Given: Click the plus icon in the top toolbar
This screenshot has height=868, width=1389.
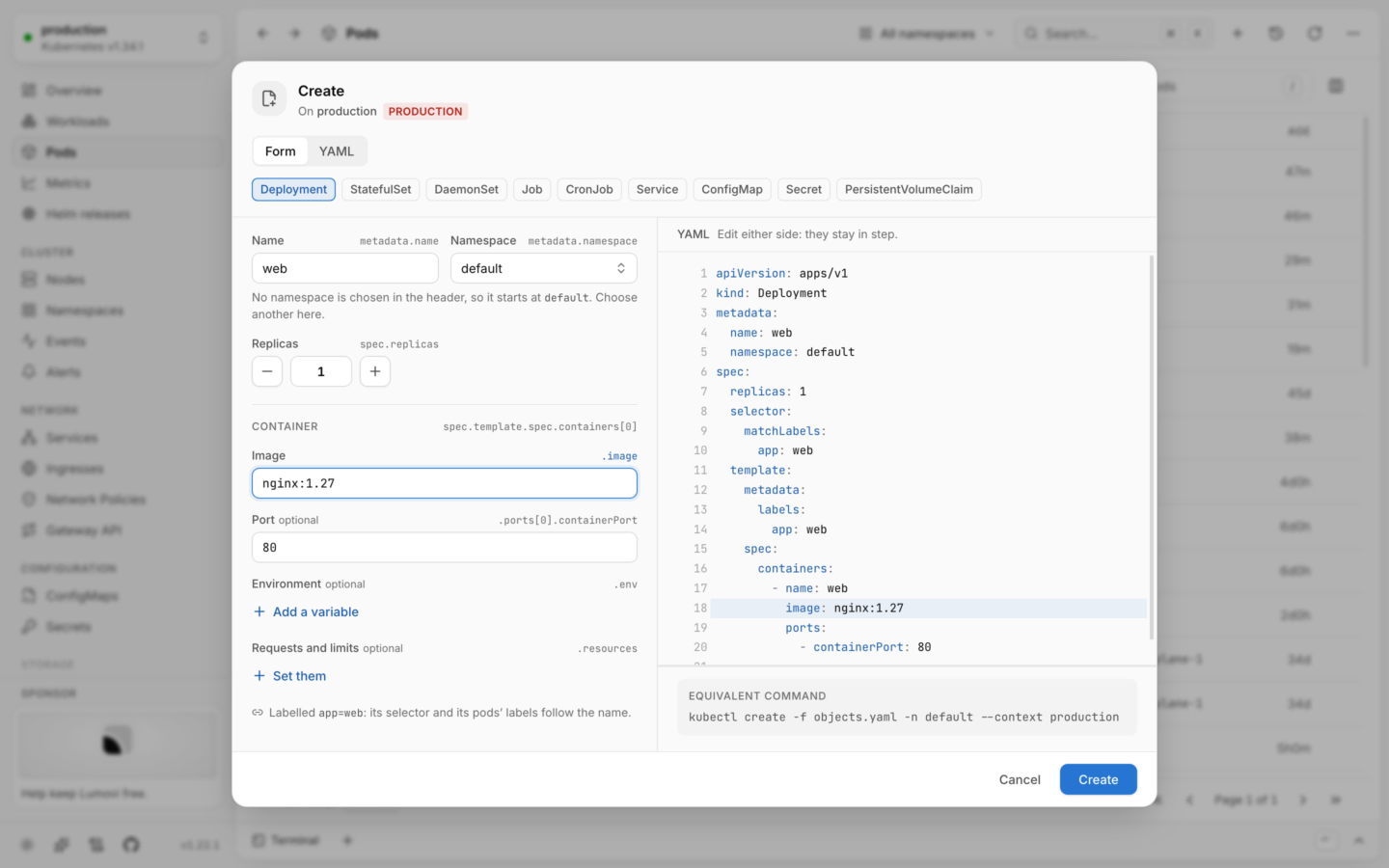Looking at the screenshot, I should tap(1238, 34).
